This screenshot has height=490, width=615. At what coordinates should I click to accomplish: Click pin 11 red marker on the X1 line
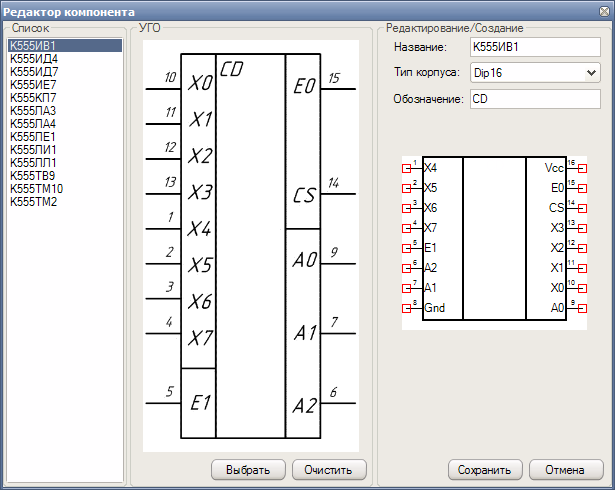582,268
